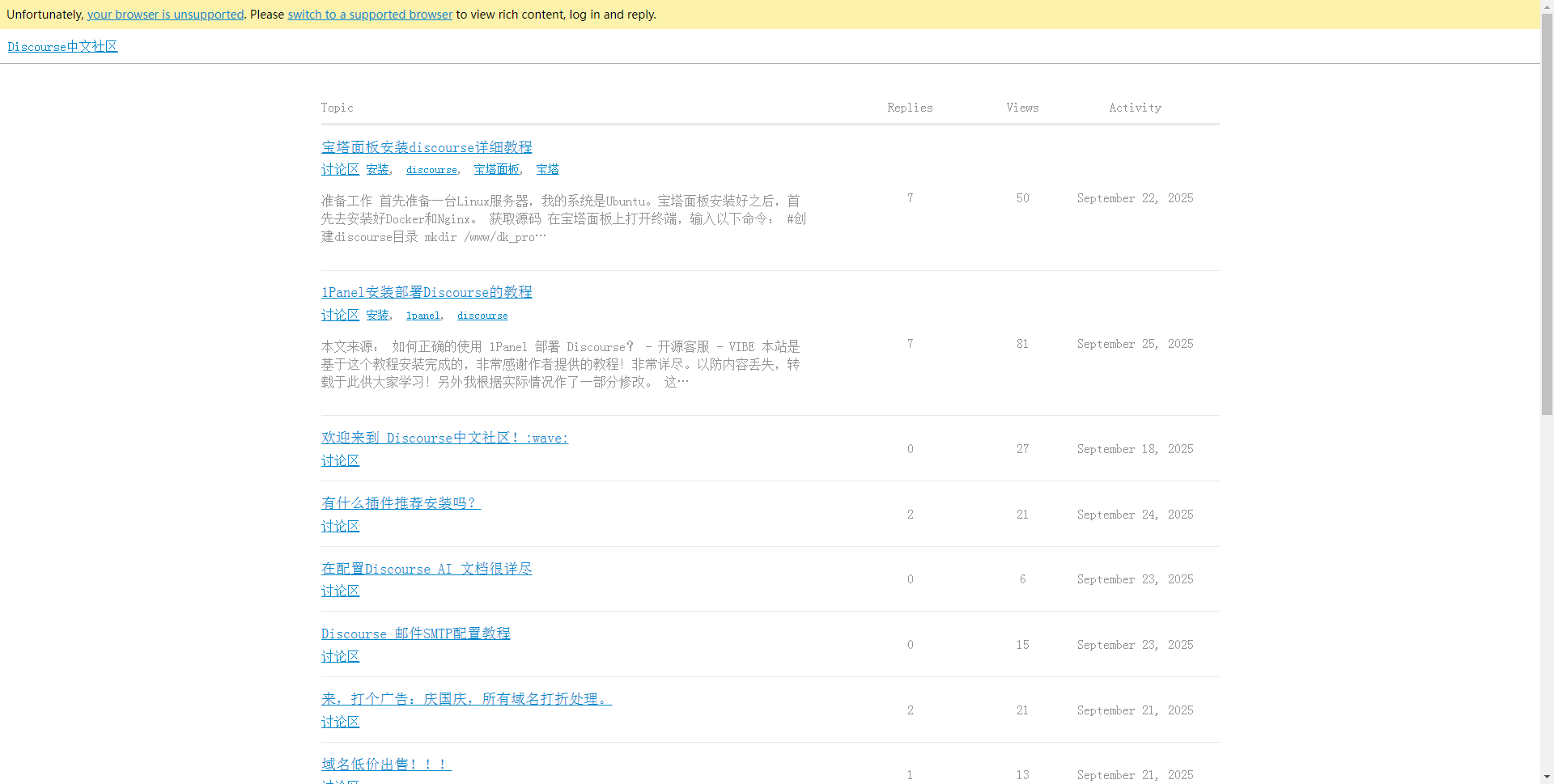Open topic 在配置Discourse AI 文档很详尽
This screenshot has width=1554, height=784.
(427, 569)
